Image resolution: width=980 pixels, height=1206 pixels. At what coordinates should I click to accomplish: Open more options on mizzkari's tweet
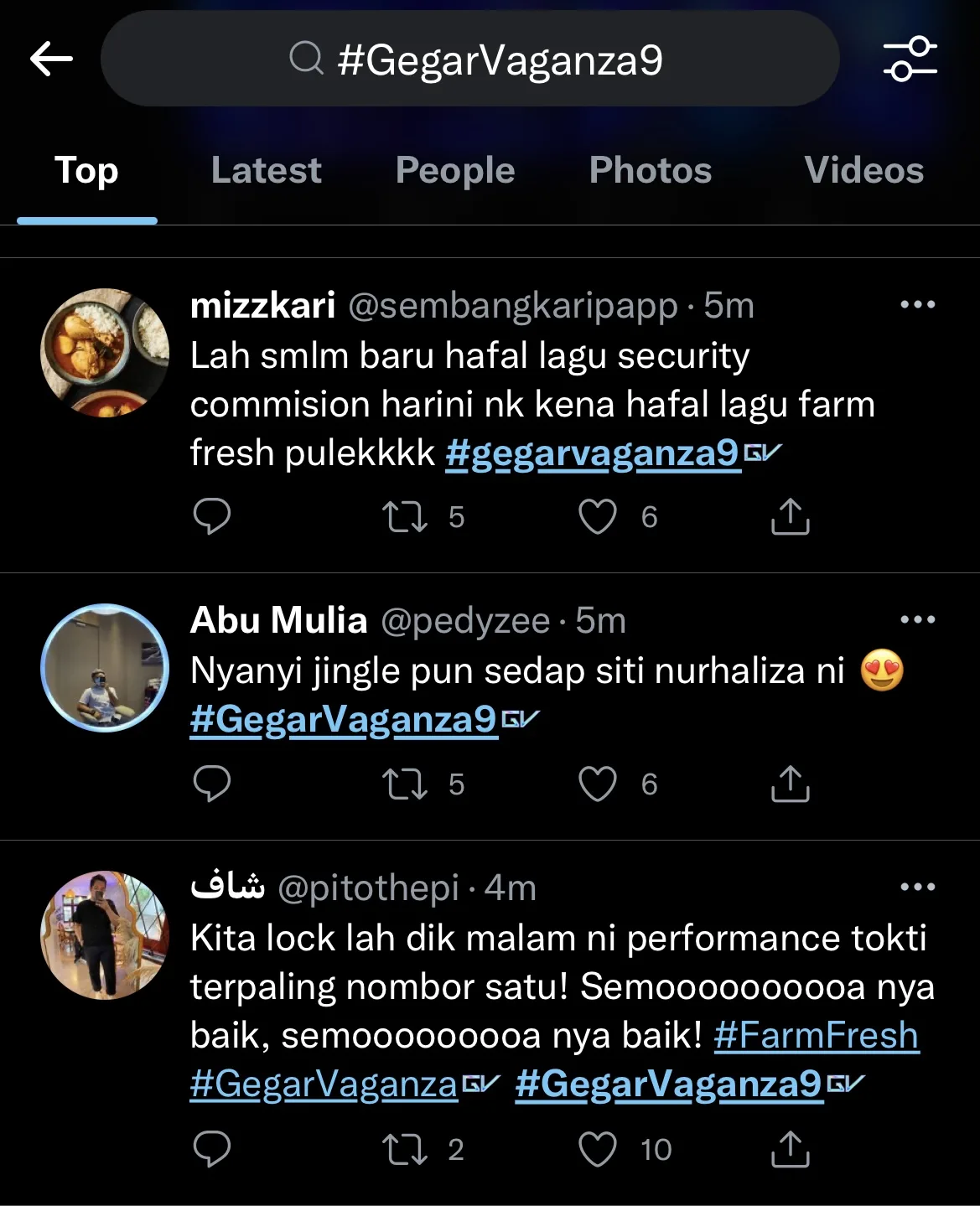point(917,304)
